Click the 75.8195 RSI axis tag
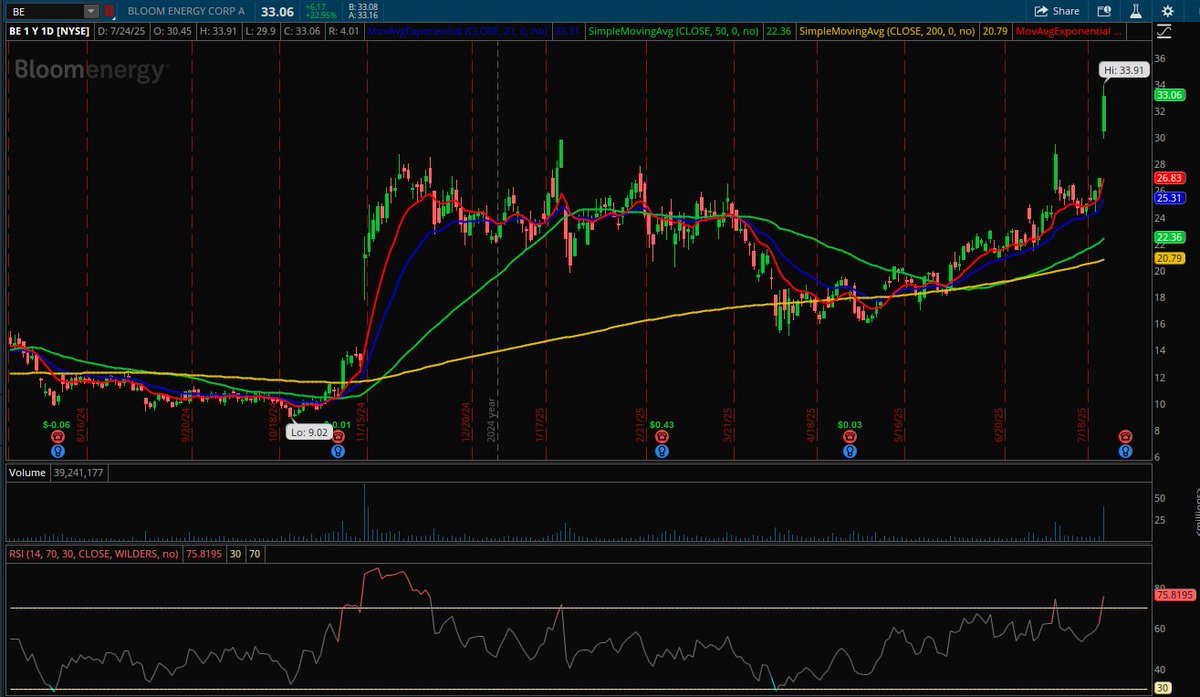 pos(1174,595)
